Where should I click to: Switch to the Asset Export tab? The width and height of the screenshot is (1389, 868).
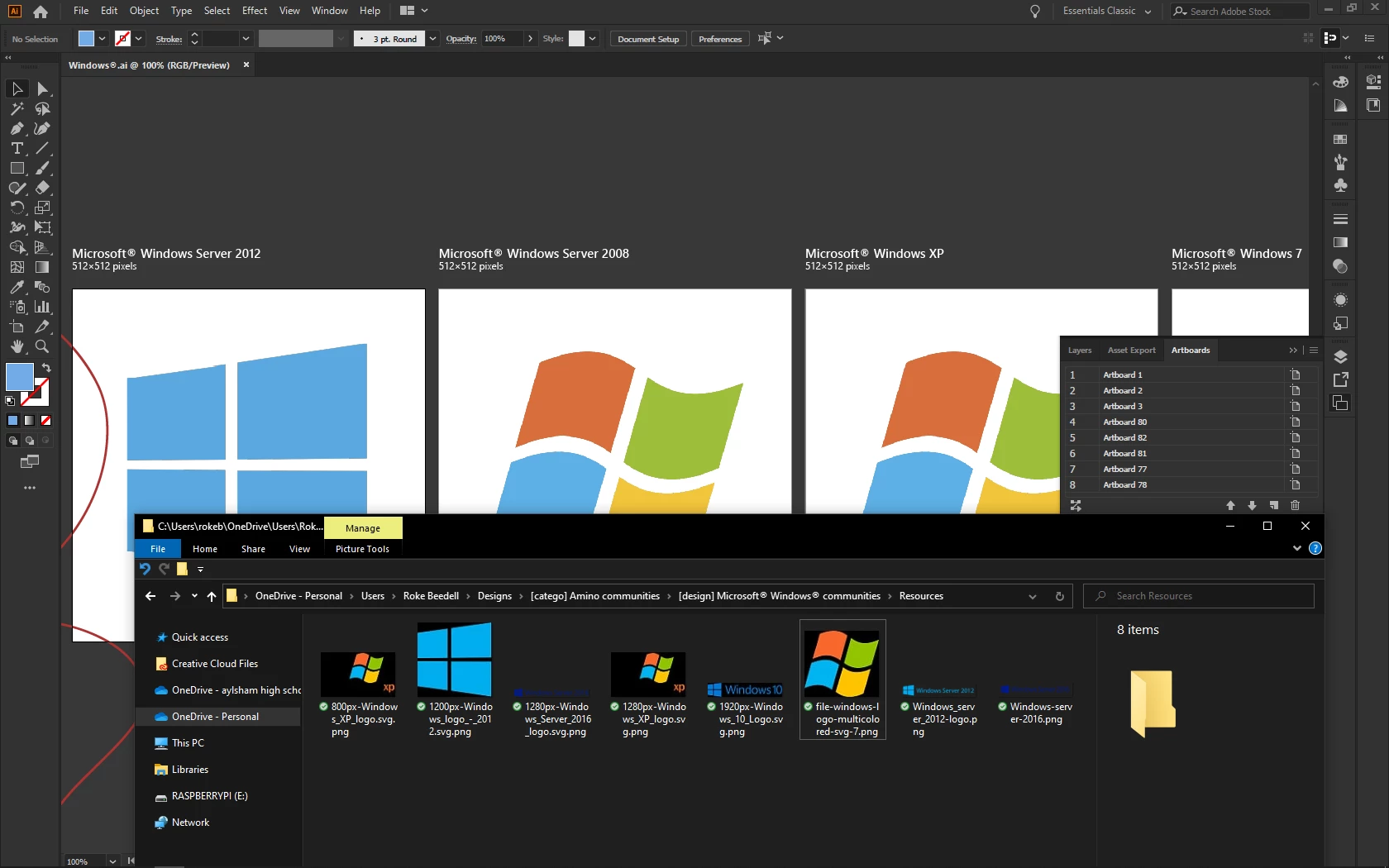point(1132,351)
